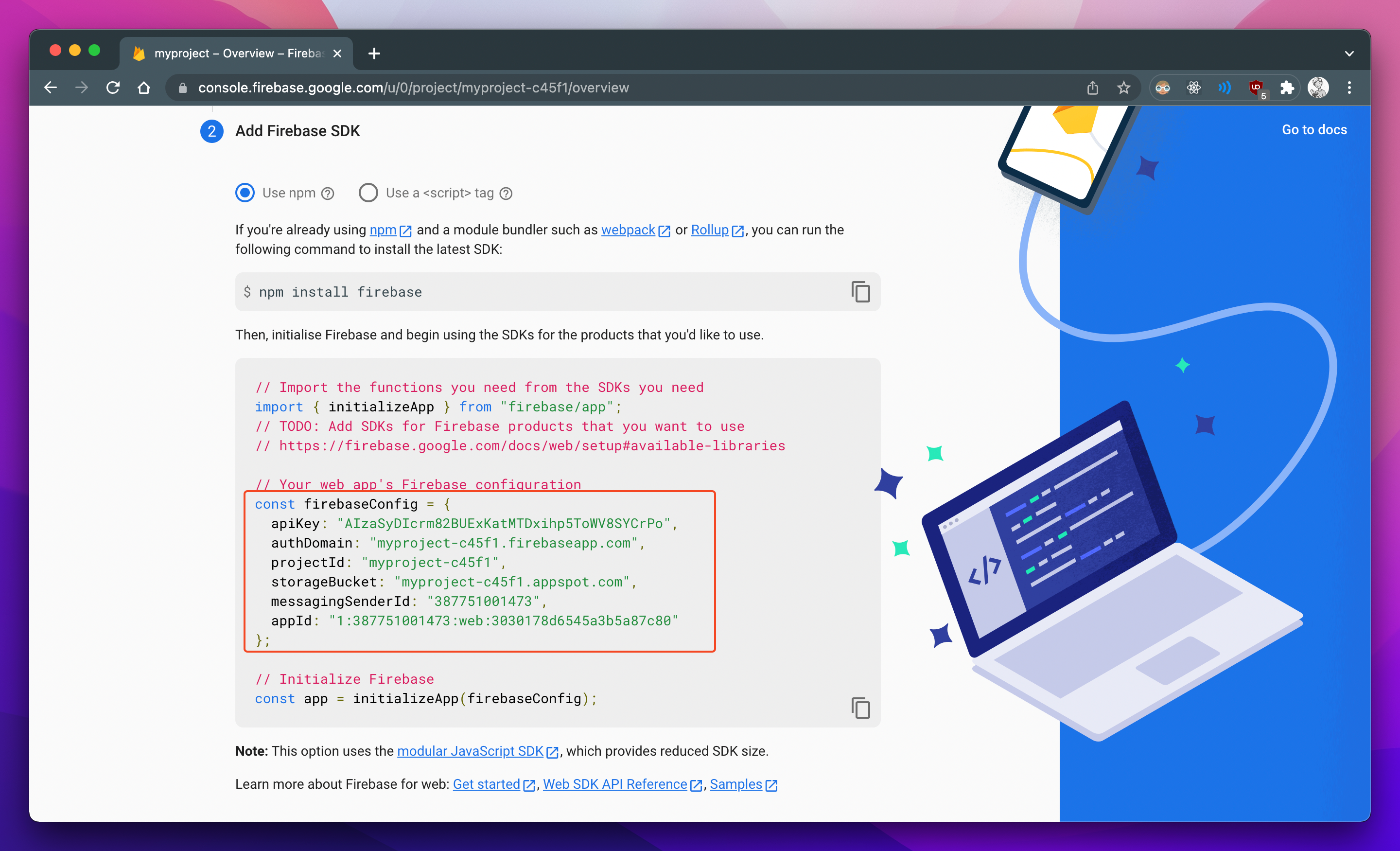Screen dimensions: 1400x851
Task: Click the projectId value "myproject-c45f1"
Action: click(x=430, y=562)
